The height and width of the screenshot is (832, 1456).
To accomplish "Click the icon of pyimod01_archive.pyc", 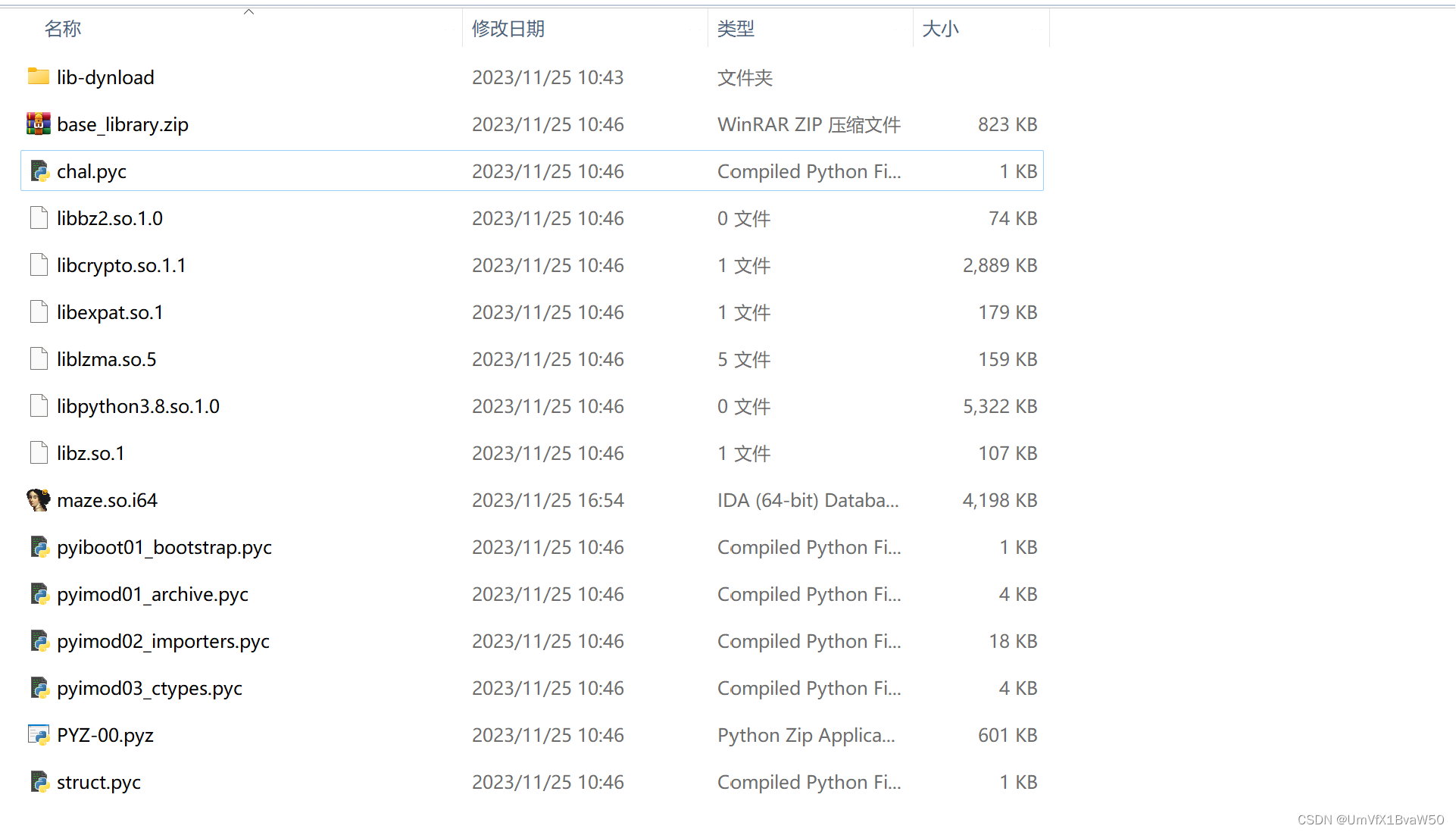I will point(39,593).
